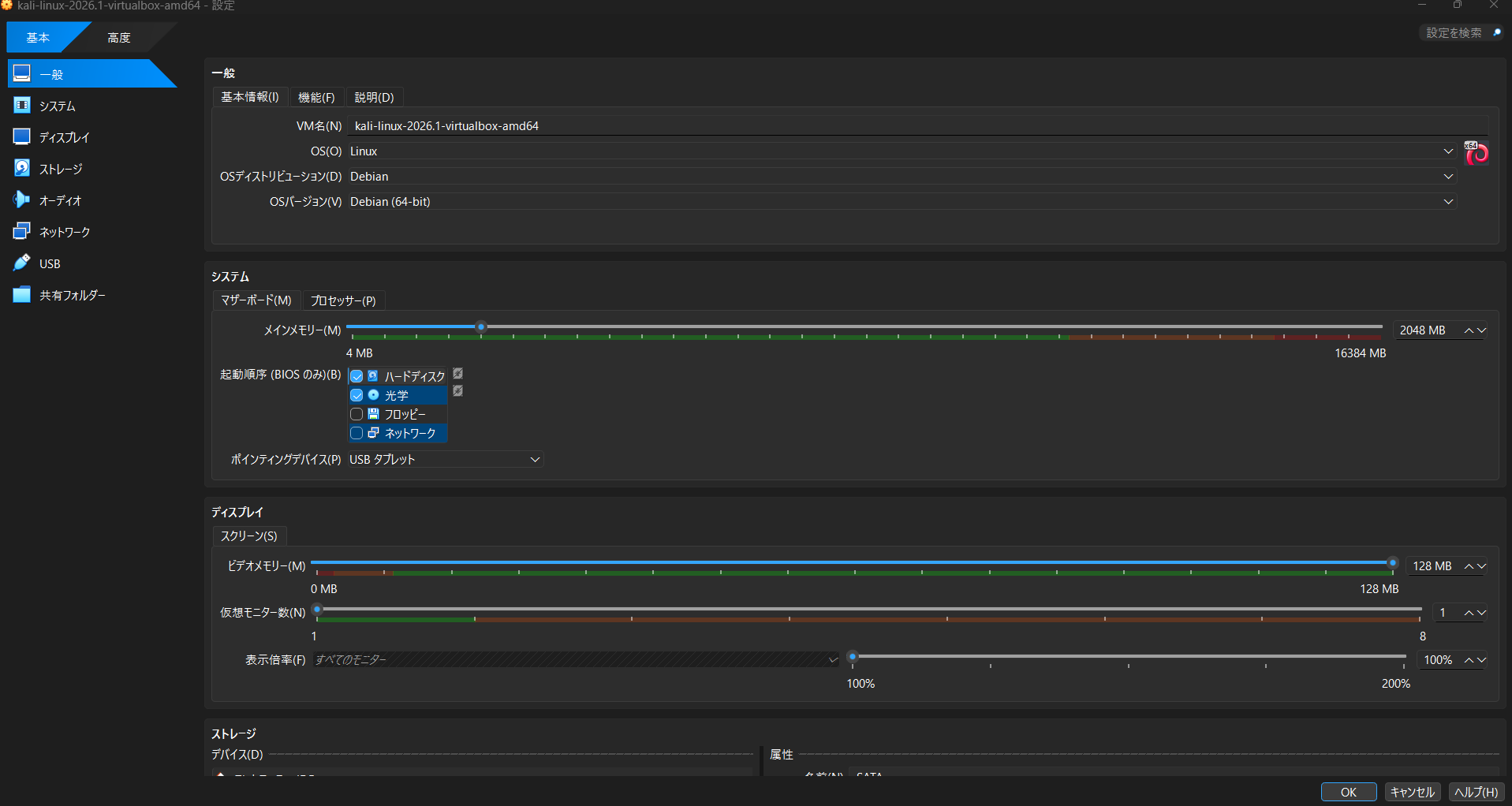Uncheck the 光学 boot checkbox
1512x806 pixels.
point(357,395)
